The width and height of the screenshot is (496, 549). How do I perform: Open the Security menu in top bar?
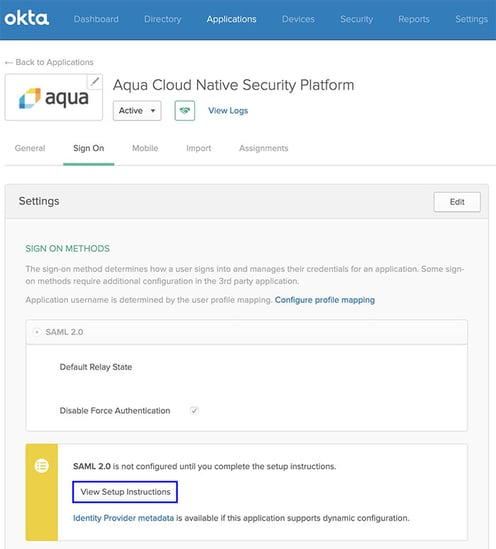356,19
